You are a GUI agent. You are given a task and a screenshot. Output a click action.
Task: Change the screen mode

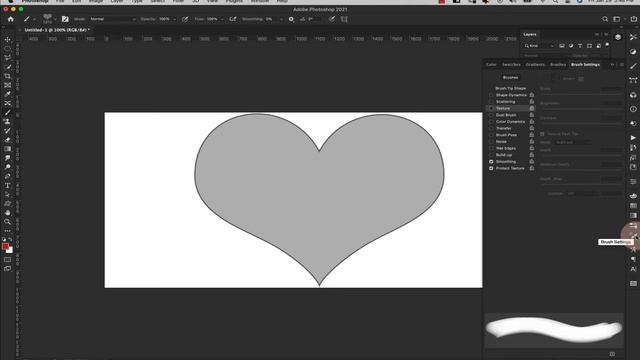pyautogui.click(x=7, y=269)
